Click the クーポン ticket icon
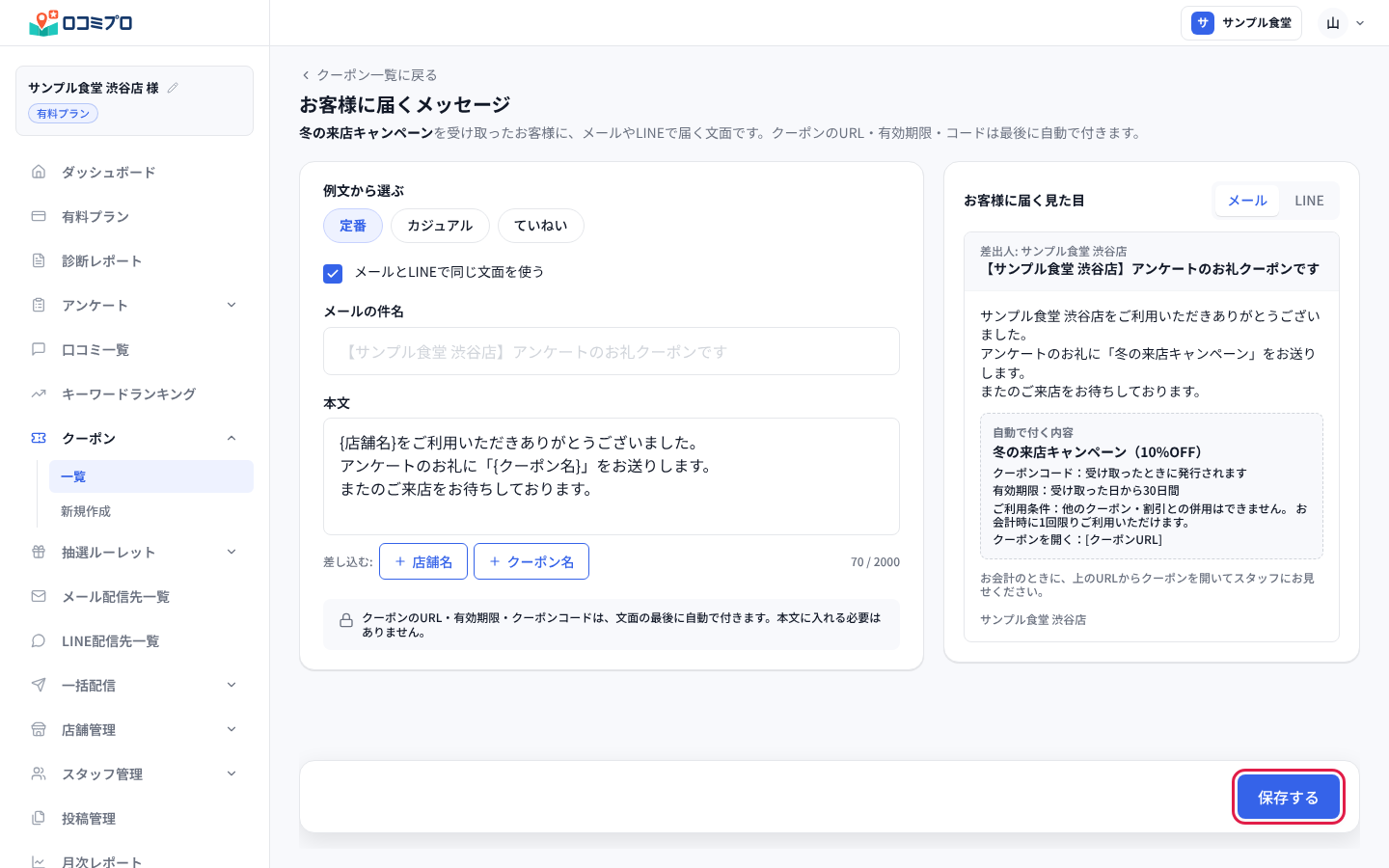This screenshot has width=1389, height=868. click(x=39, y=438)
